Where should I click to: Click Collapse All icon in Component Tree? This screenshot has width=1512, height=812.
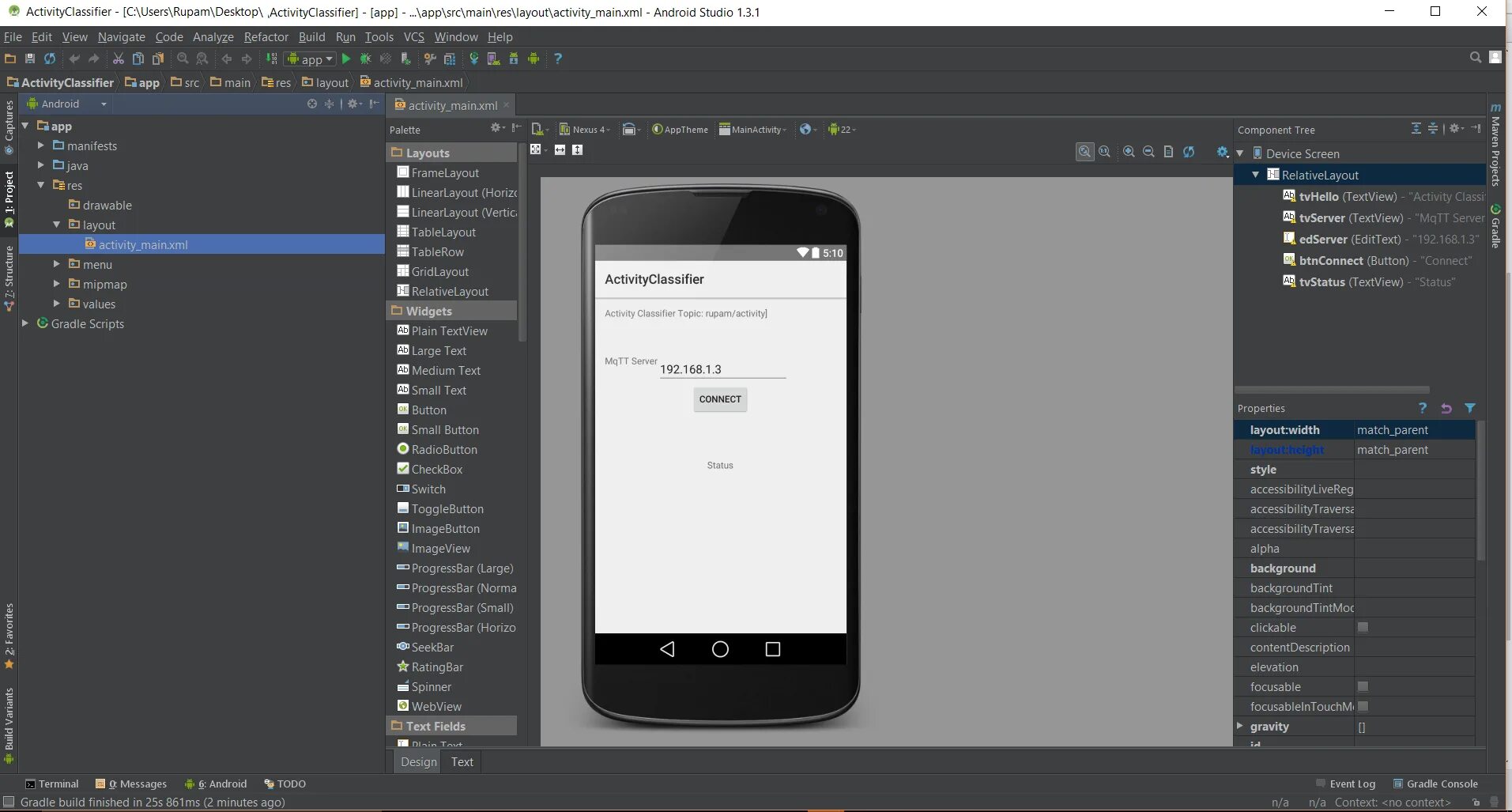pos(1433,128)
